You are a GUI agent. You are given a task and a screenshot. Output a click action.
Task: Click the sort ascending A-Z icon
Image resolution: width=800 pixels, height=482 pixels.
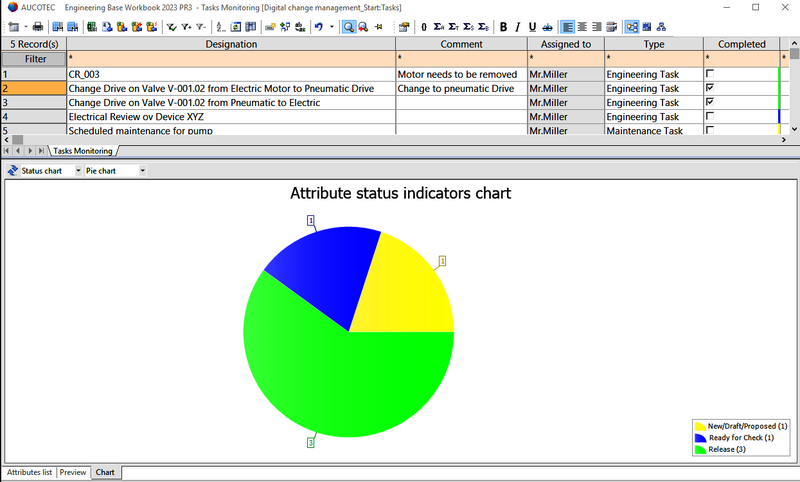[221, 27]
